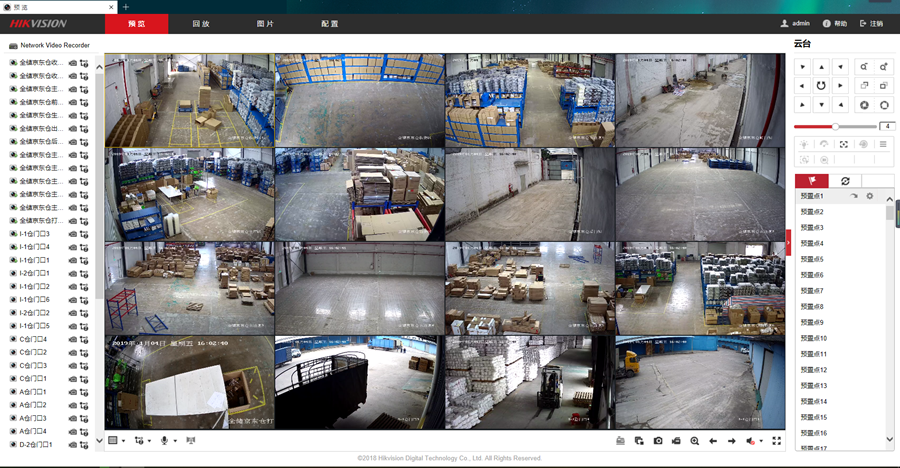
Task: Click the digital zoom magnifier icon
Action: coord(694,441)
